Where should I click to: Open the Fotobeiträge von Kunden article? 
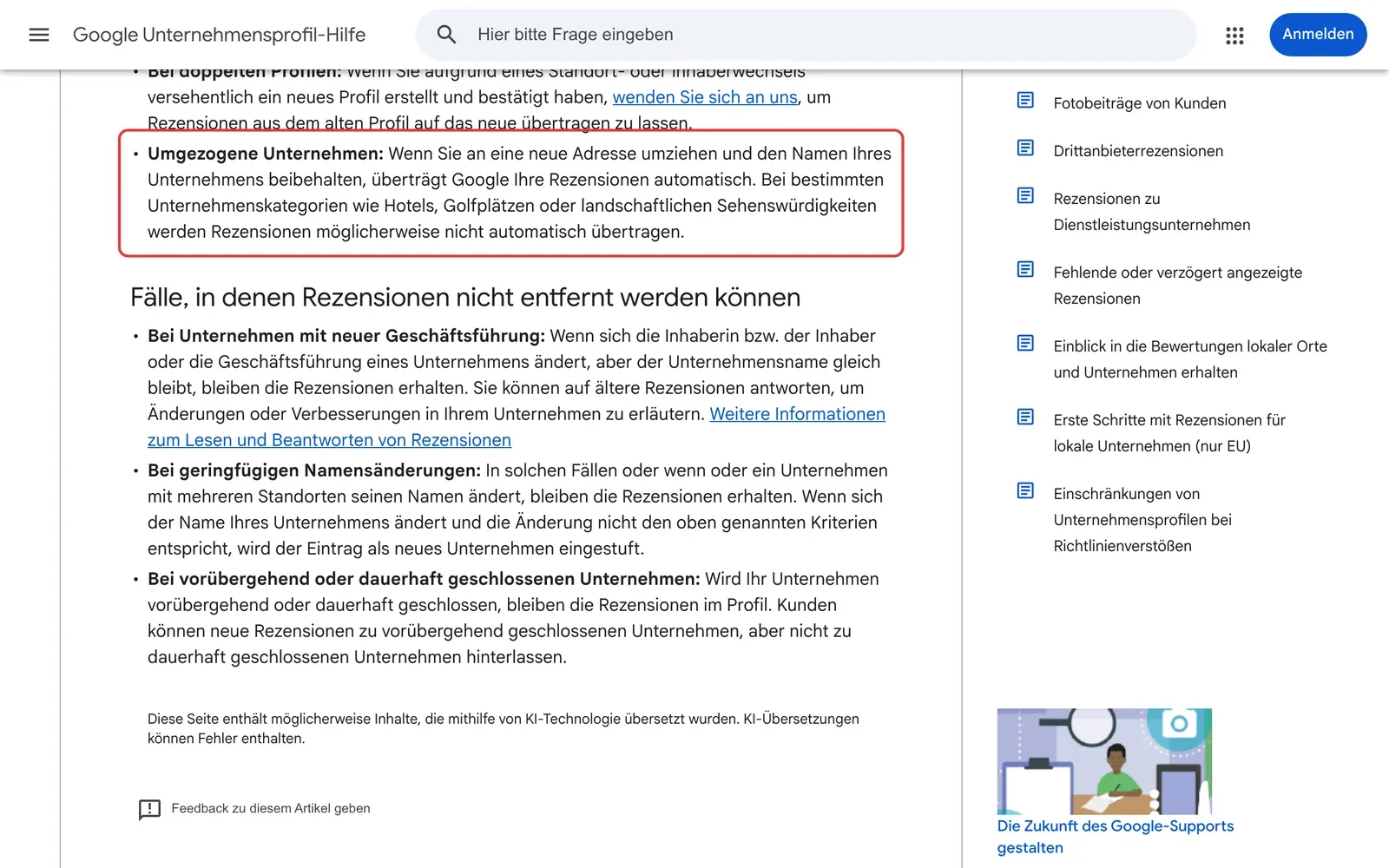1140,103
